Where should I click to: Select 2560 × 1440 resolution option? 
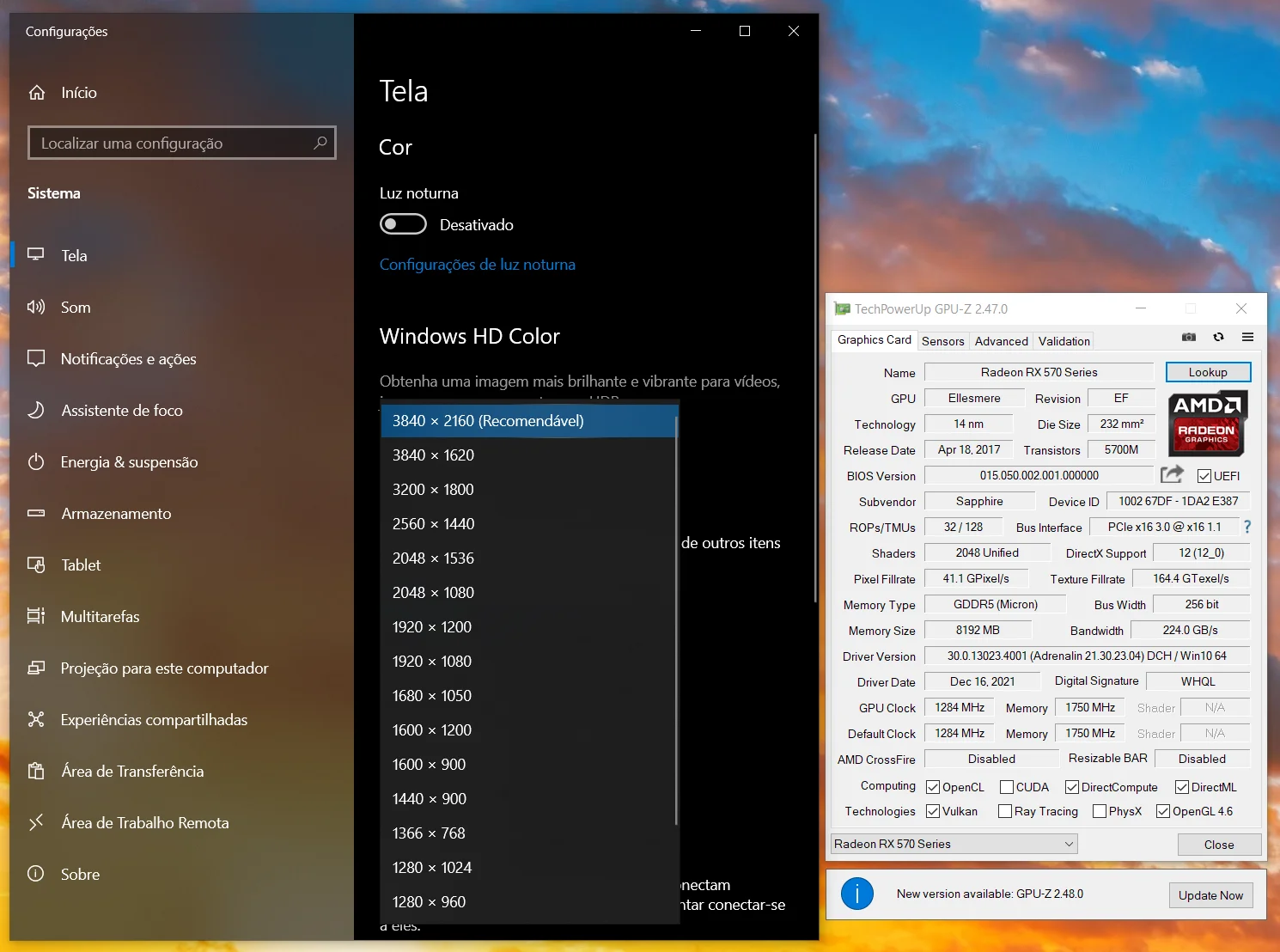[528, 524]
